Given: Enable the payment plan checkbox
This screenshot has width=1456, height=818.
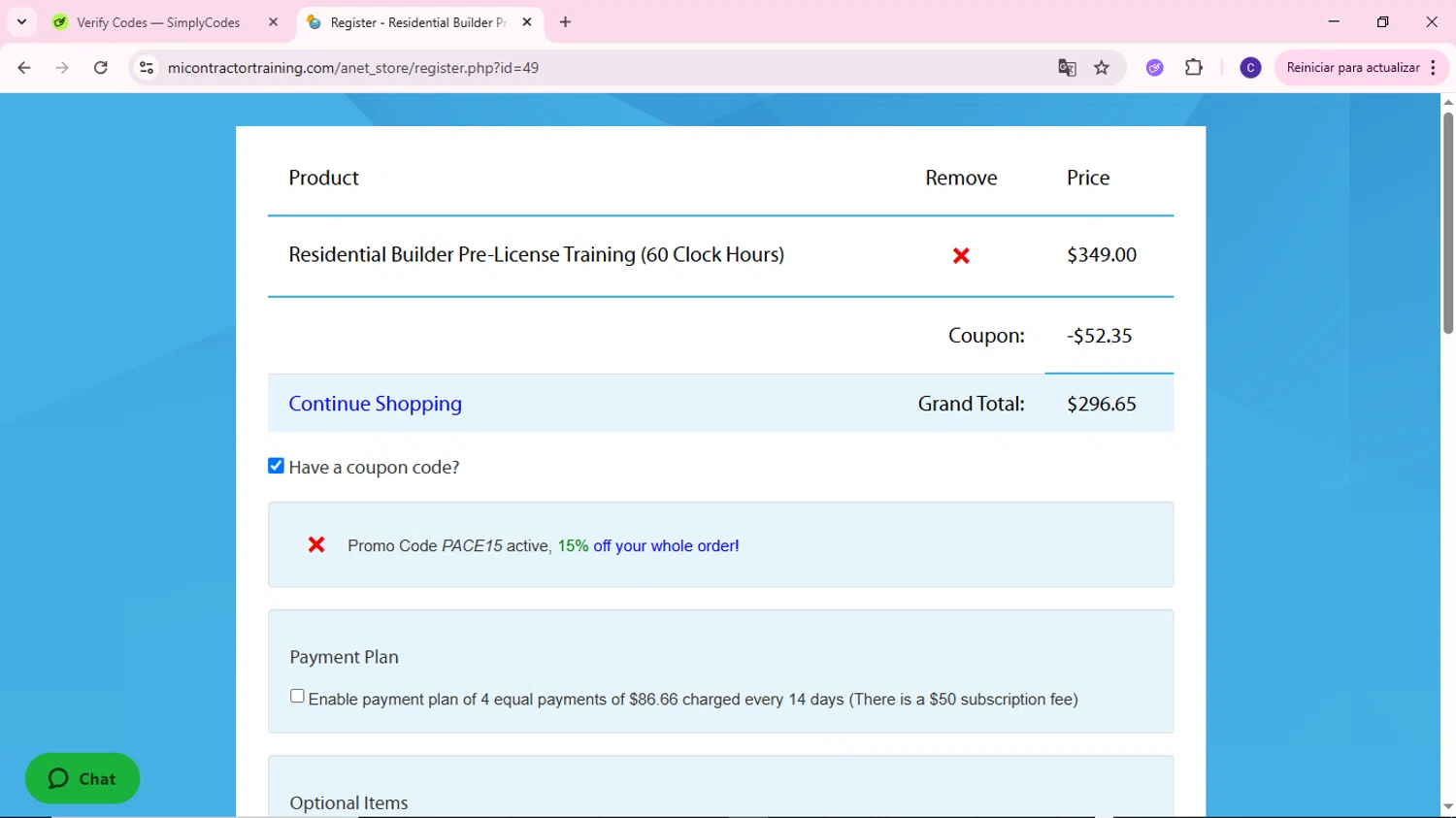Looking at the screenshot, I should pyautogui.click(x=297, y=696).
